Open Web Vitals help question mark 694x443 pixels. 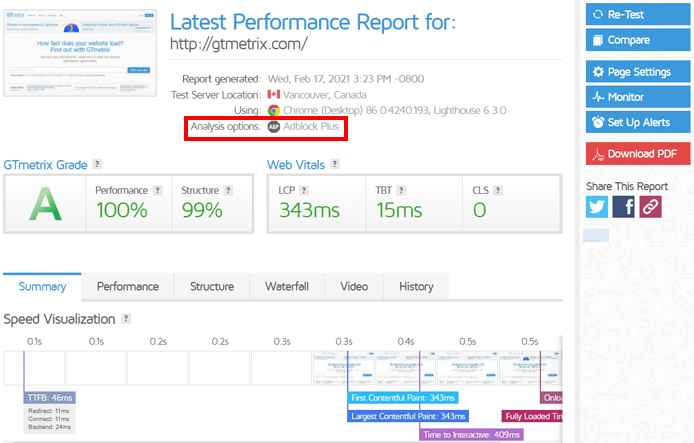tap(335, 164)
